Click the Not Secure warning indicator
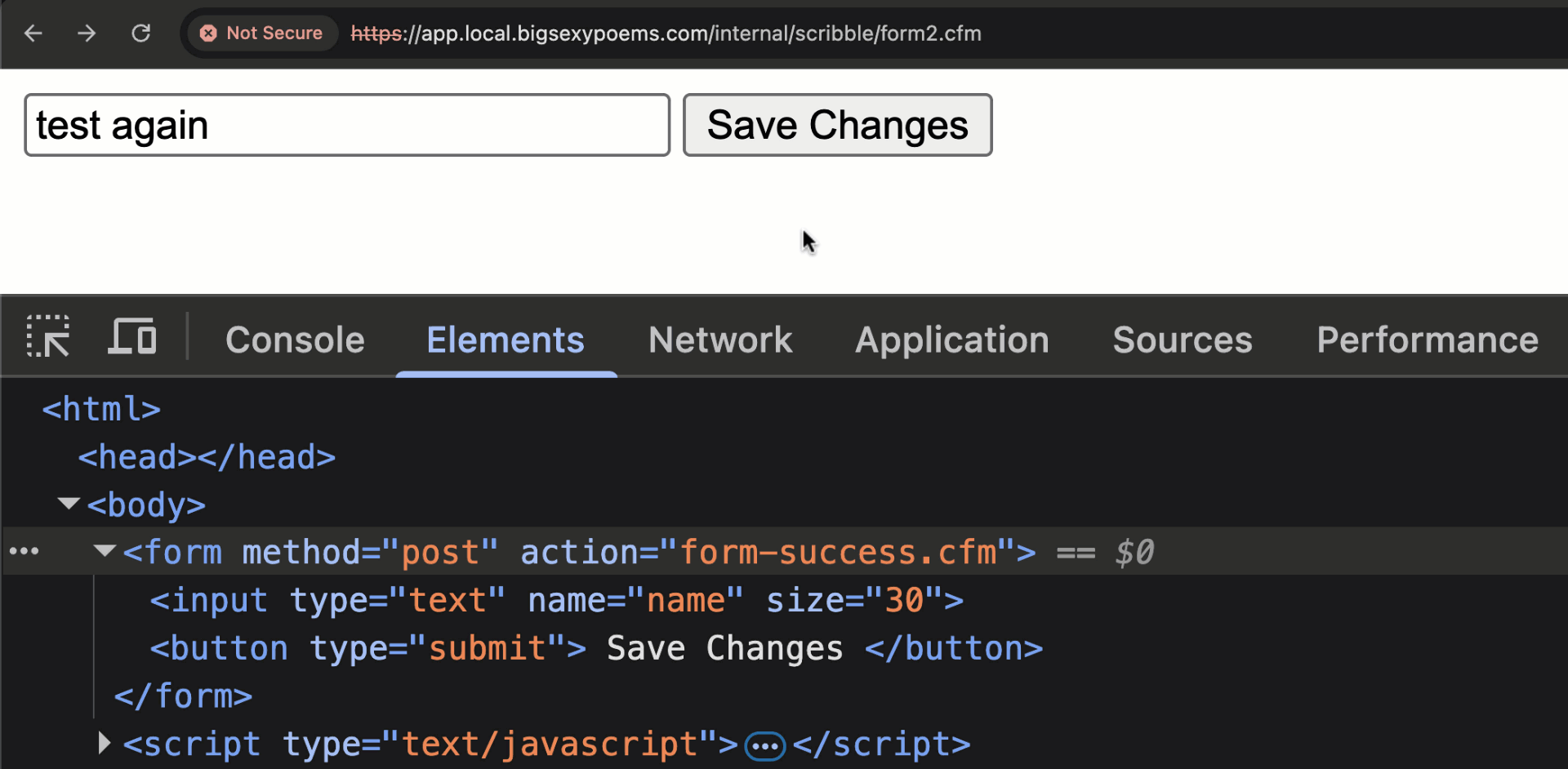 [x=261, y=33]
